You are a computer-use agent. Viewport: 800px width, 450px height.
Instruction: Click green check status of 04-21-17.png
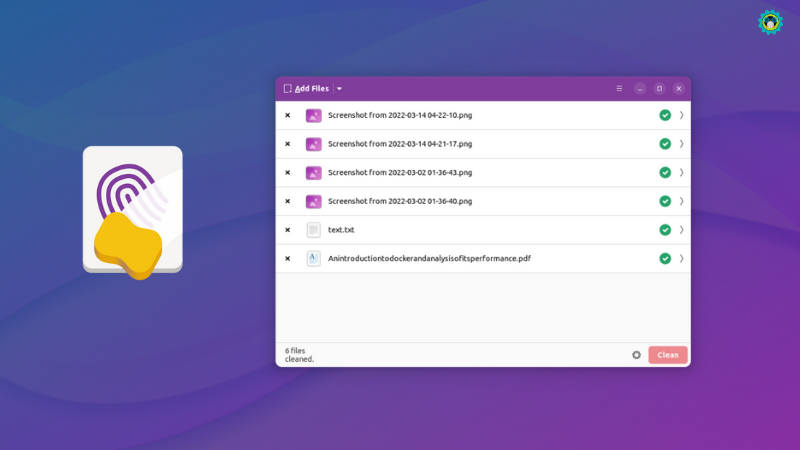[x=665, y=144]
